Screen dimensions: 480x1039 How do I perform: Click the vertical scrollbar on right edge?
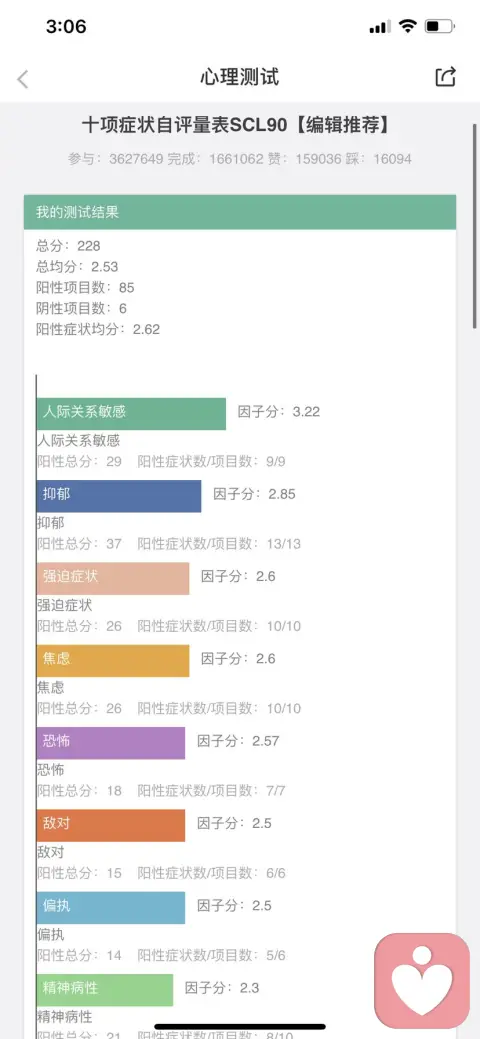coord(475,225)
